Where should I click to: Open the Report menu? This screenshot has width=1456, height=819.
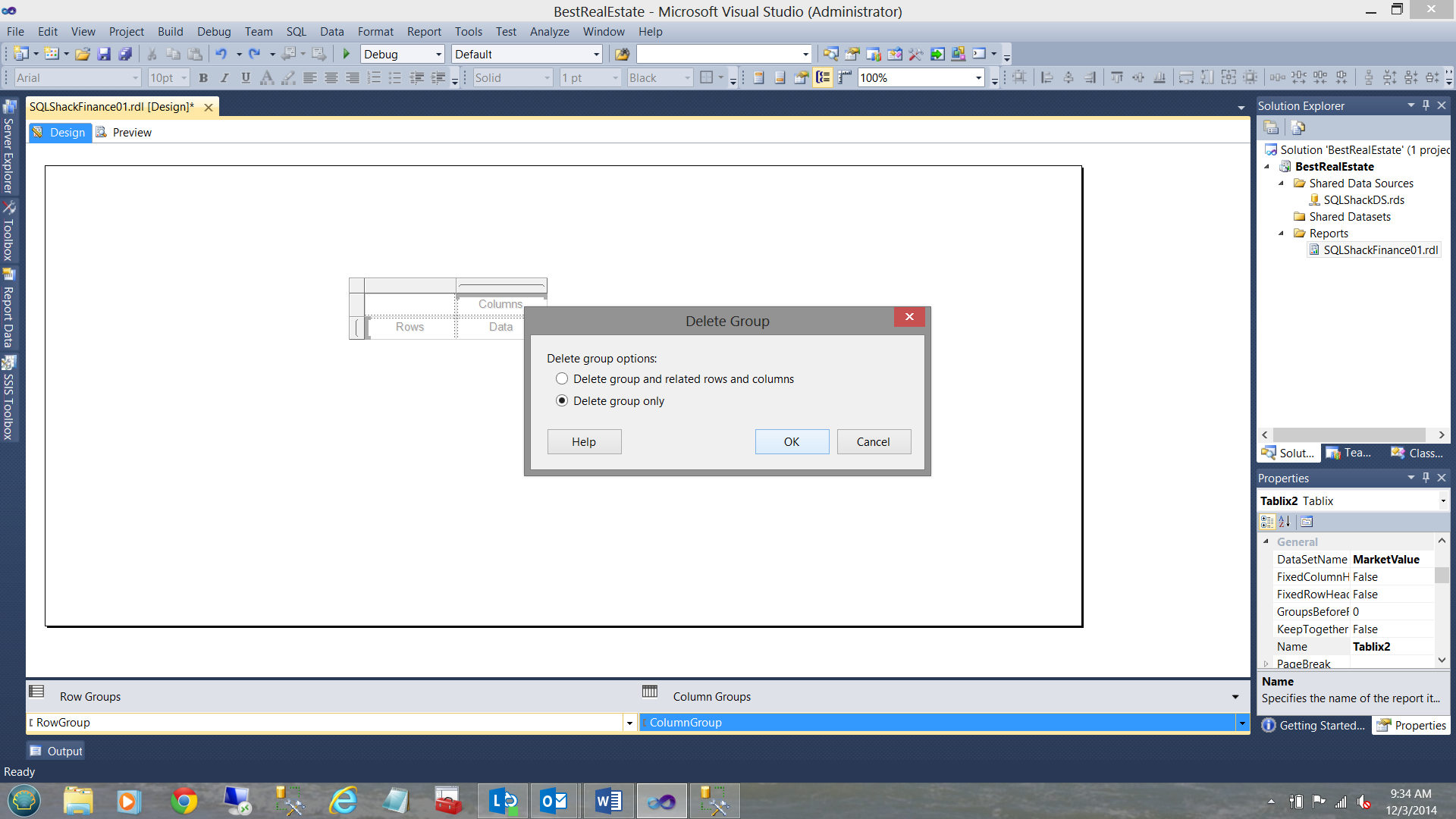tap(423, 32)
